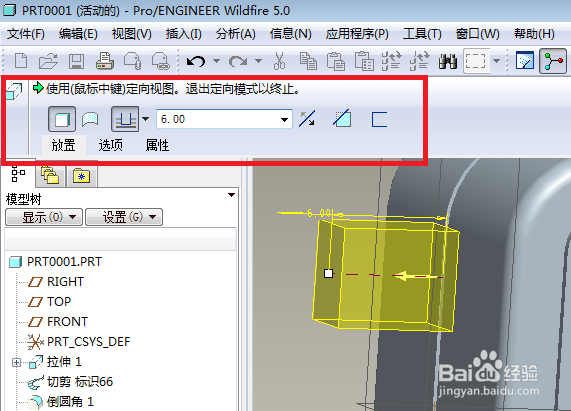Open the 应用程序(P) menu
The width and height of the screenshot is (571, 411).
click(357, 34)
